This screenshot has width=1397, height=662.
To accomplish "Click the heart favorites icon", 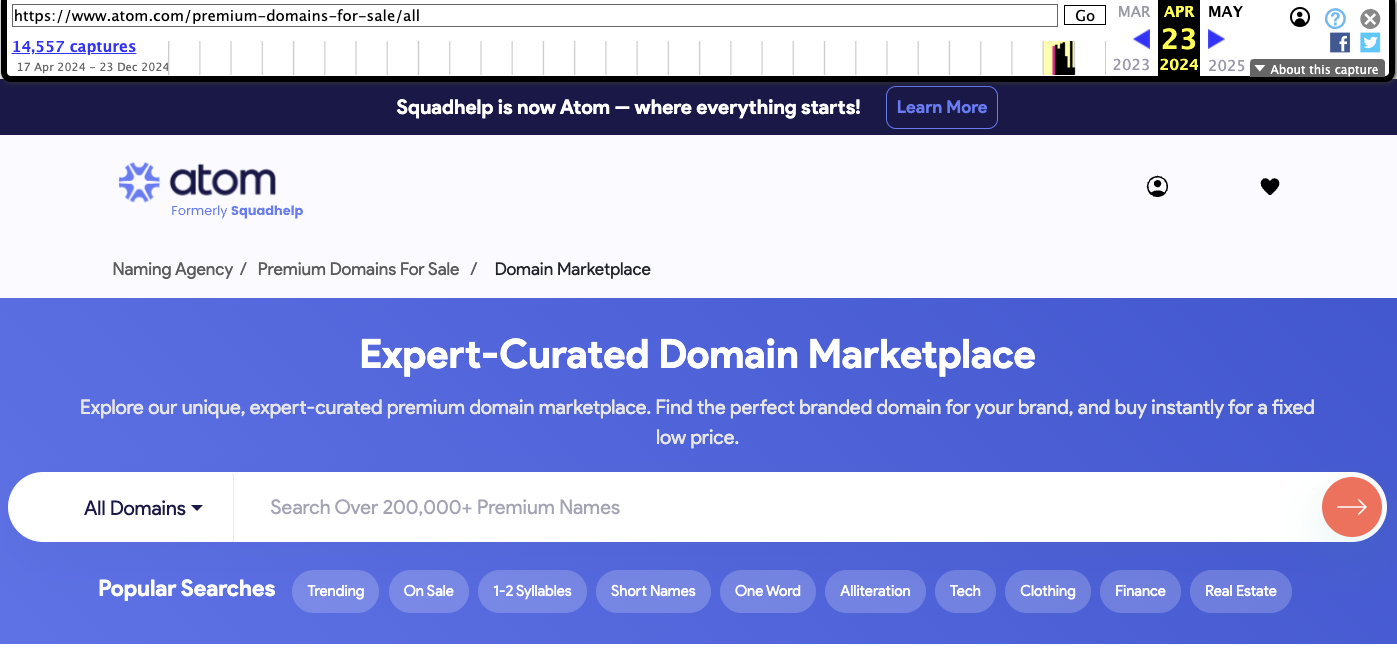I will [1270, 186].
